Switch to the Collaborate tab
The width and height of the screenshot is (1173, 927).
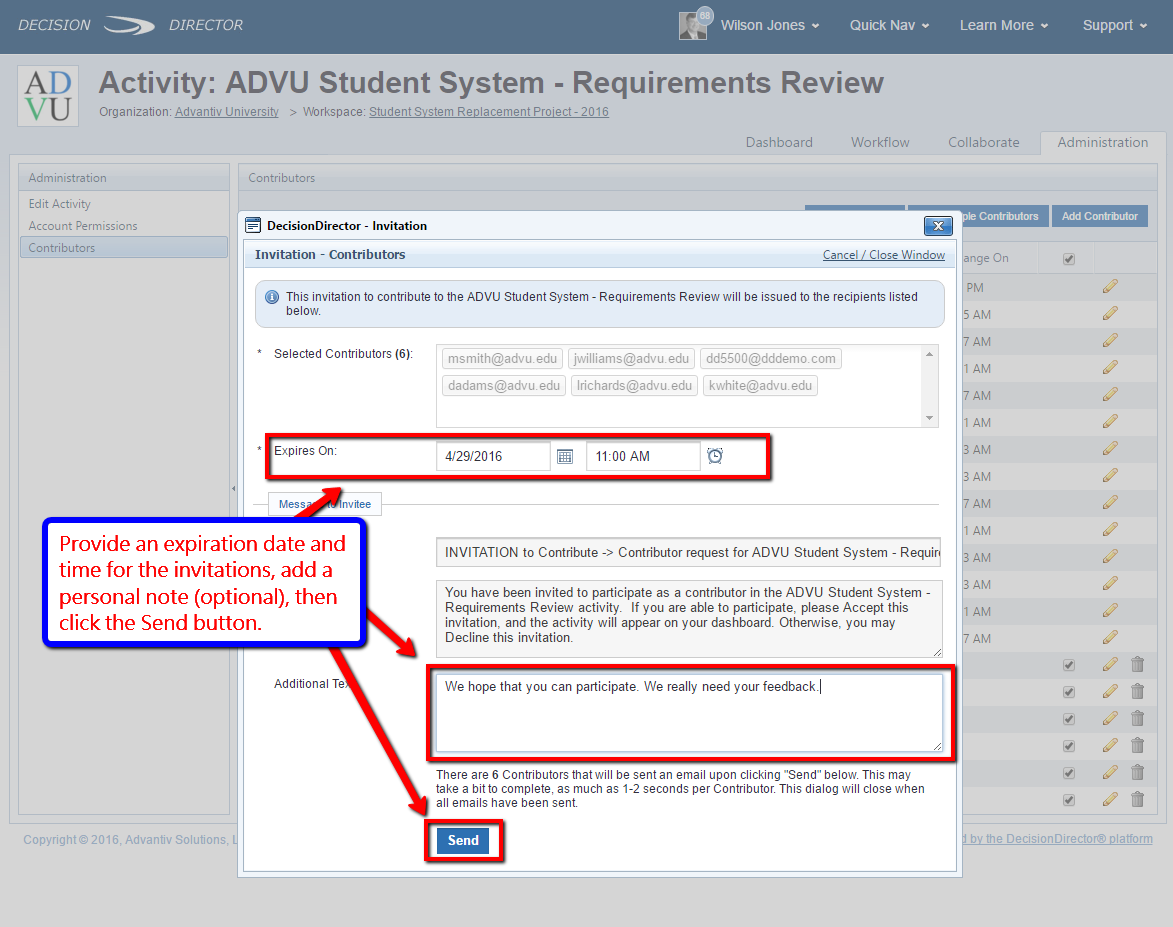(984, 142)
